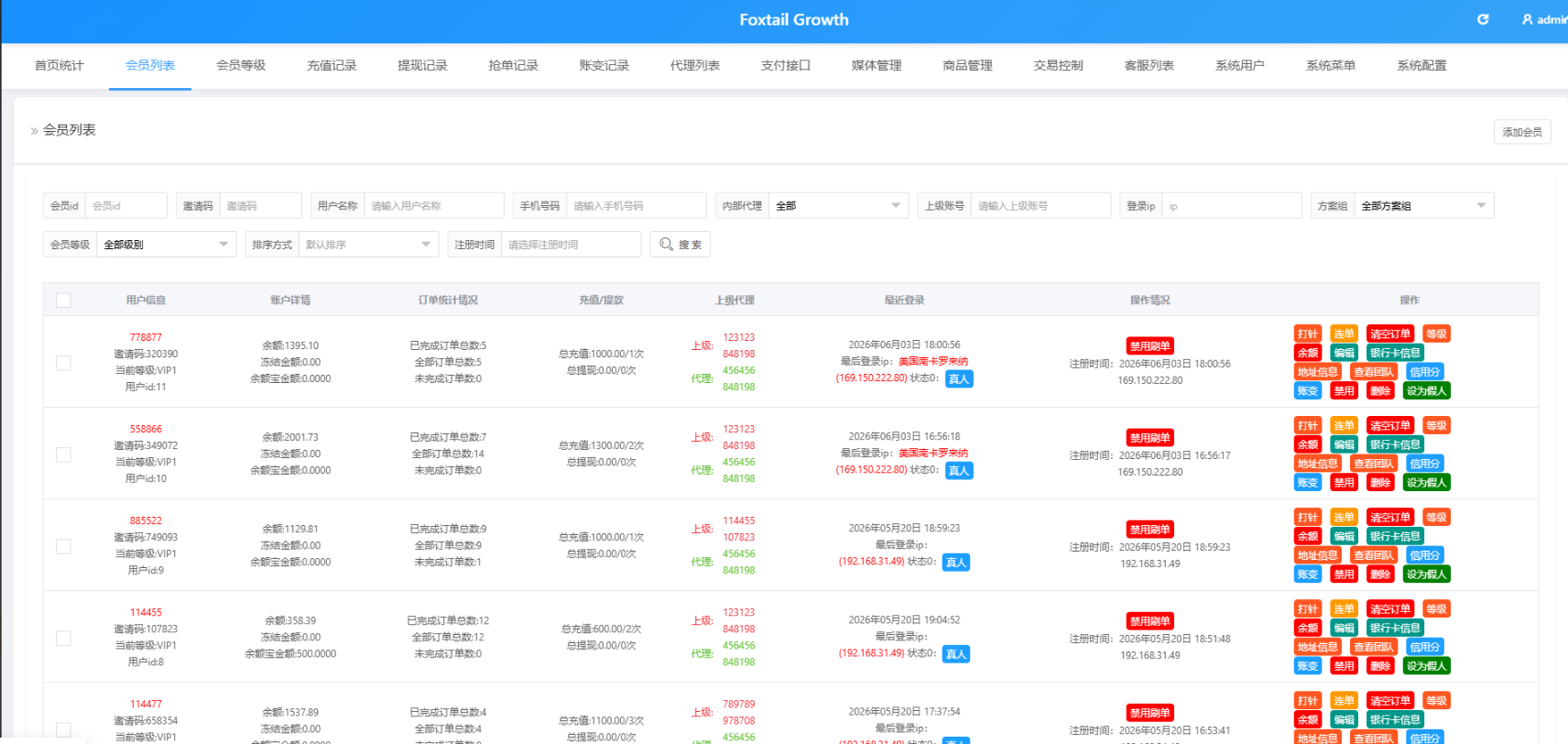The width and height of the screenshot is (1568, 744).
Task: Tick the checkbox for user 558866
Action: [x=63, y=454]
